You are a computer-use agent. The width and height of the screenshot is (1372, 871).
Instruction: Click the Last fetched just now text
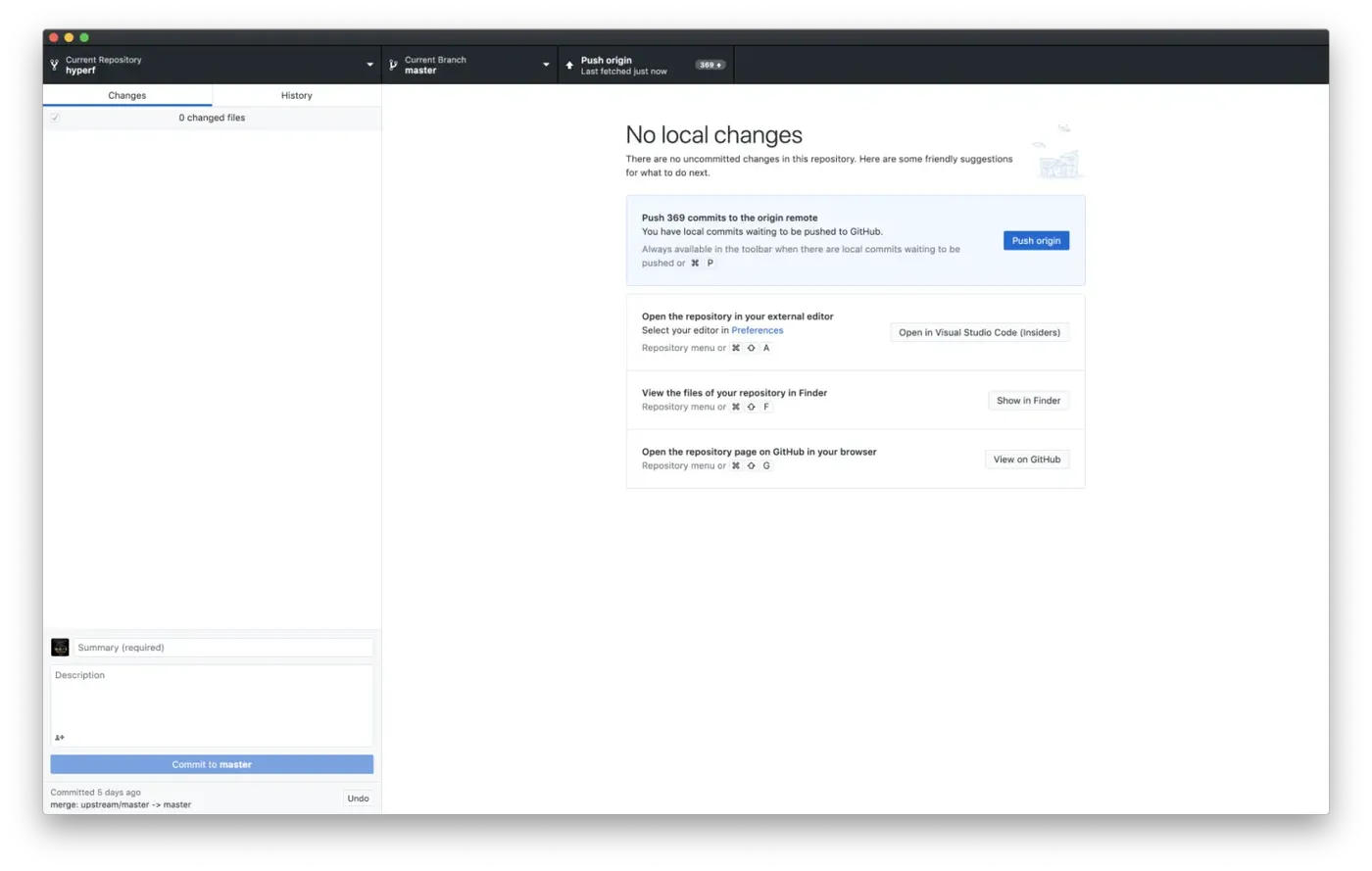click(x=623, y=72)
